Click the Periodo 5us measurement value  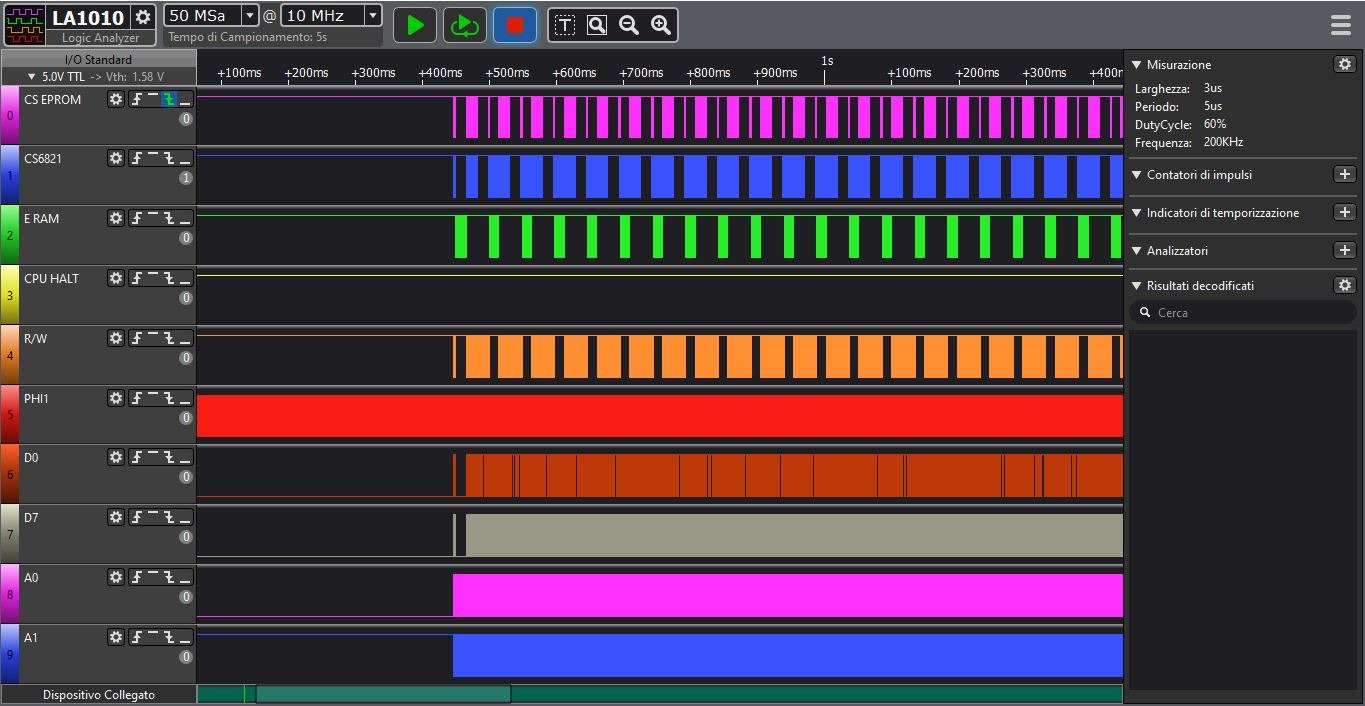tap(1213, 106)
